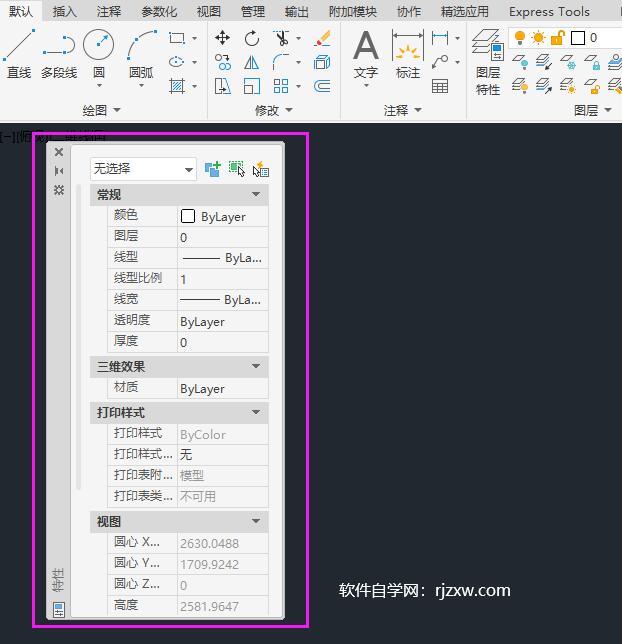622x644 pixels.
Task: Click the Stretch tool icon
Action: pyautogui.click(x=222, y=86)
